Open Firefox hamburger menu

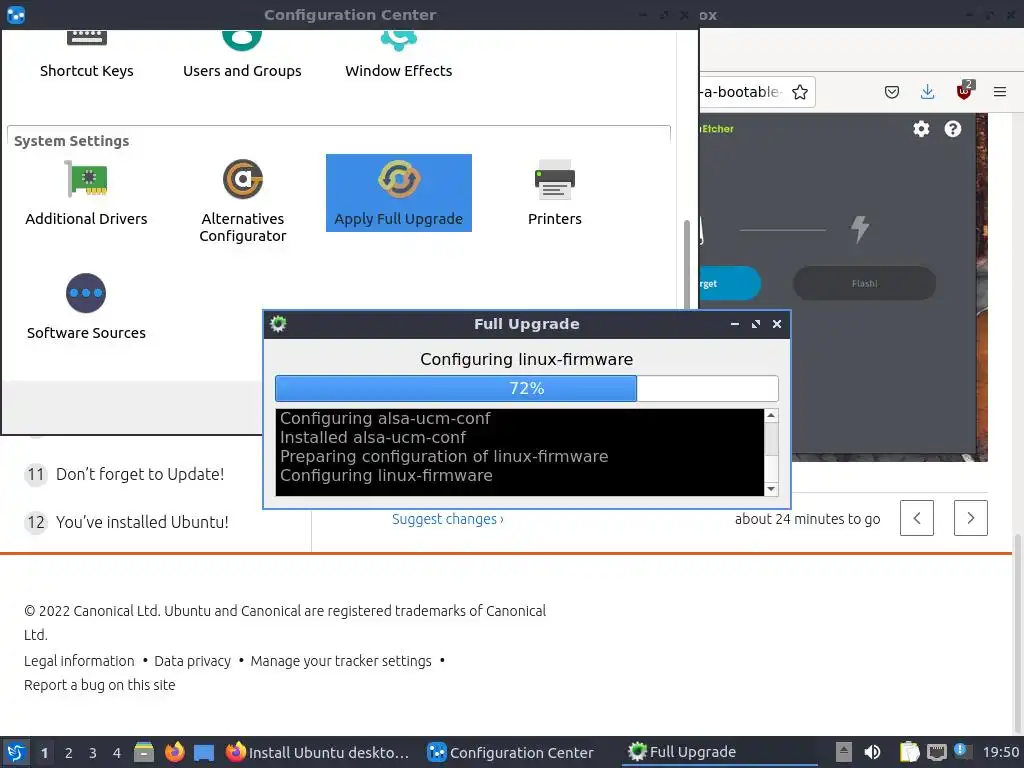click(x=999, y=92)
